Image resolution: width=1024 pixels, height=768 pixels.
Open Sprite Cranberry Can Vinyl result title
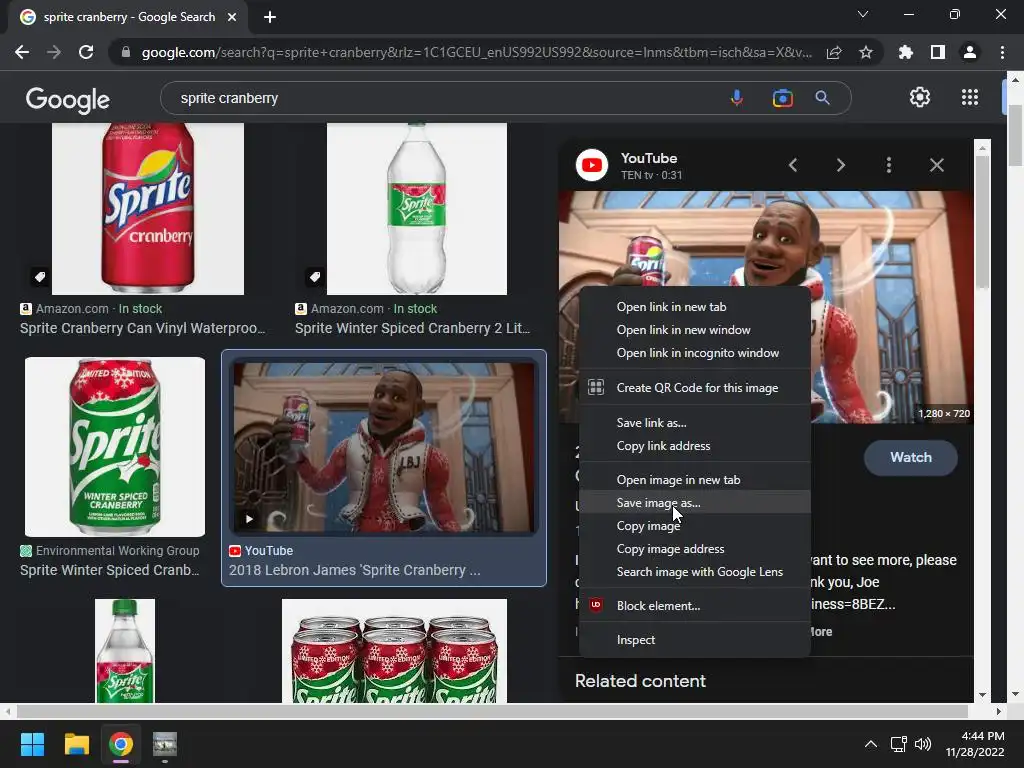click(x=142, y=328)
